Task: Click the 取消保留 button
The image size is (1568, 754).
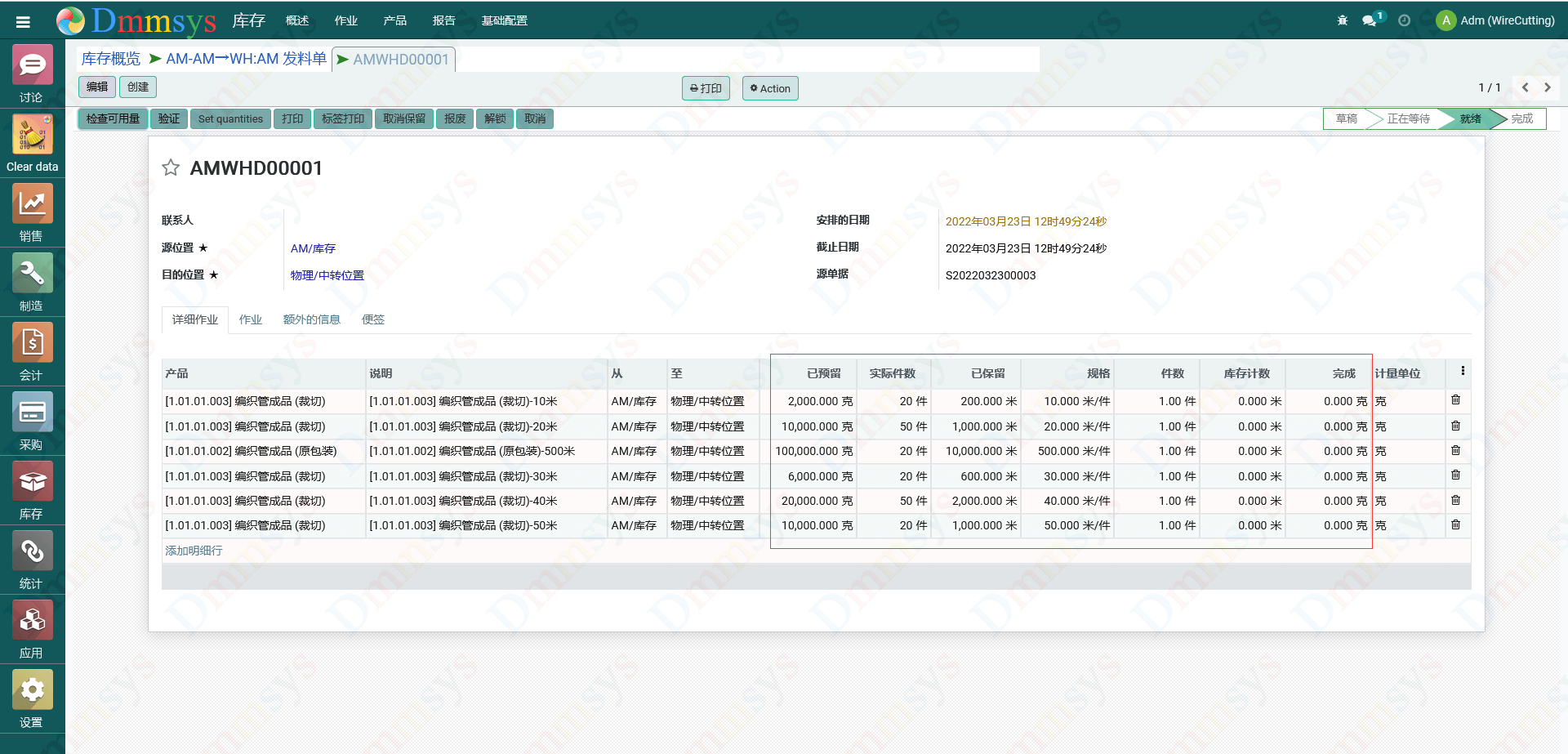Action: pos(404,118)
